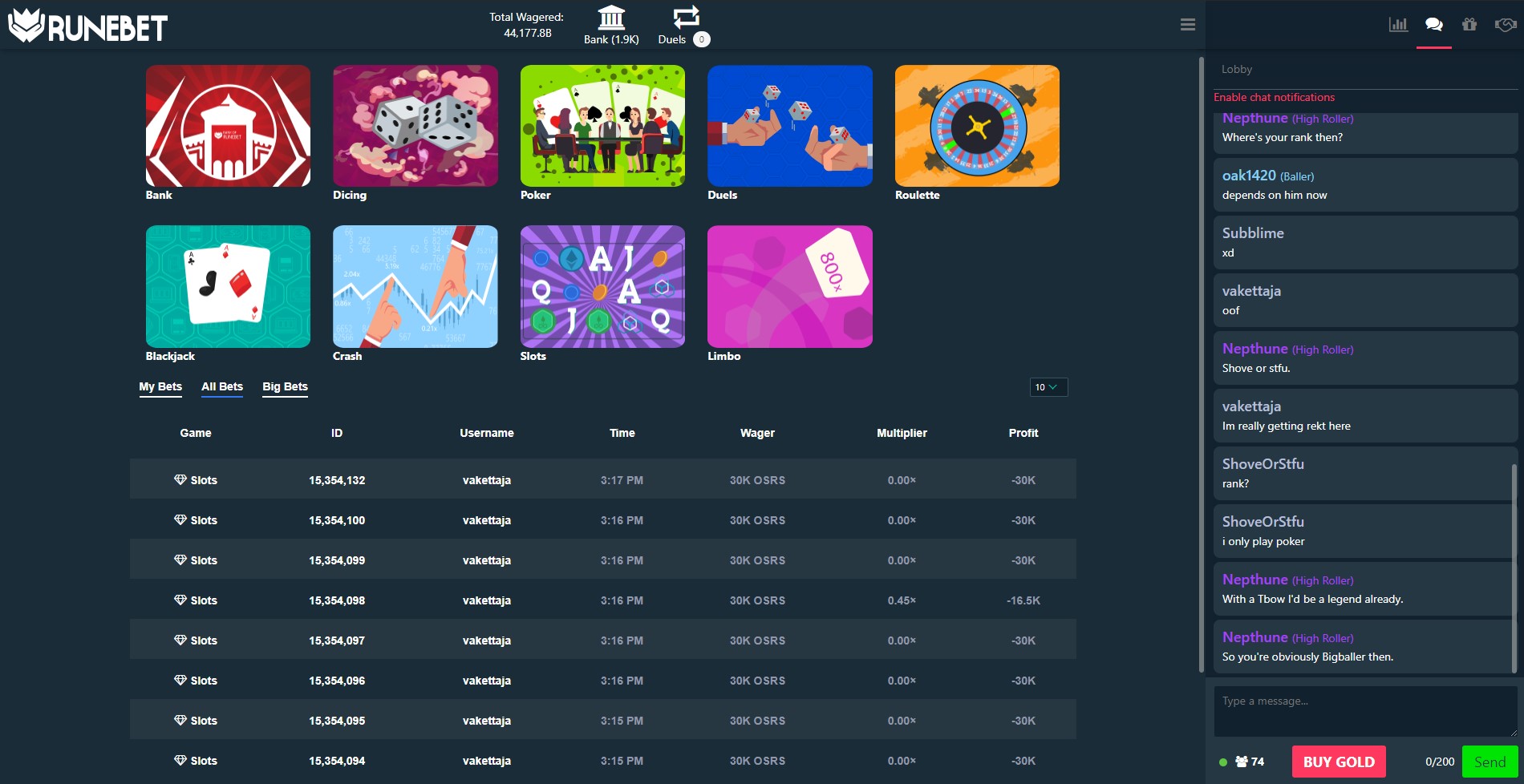Image resolution: width=1524 pixels, height=784 pixels.
Task: Switch to the Big Bets tab
Action: [x=285, y=386]
